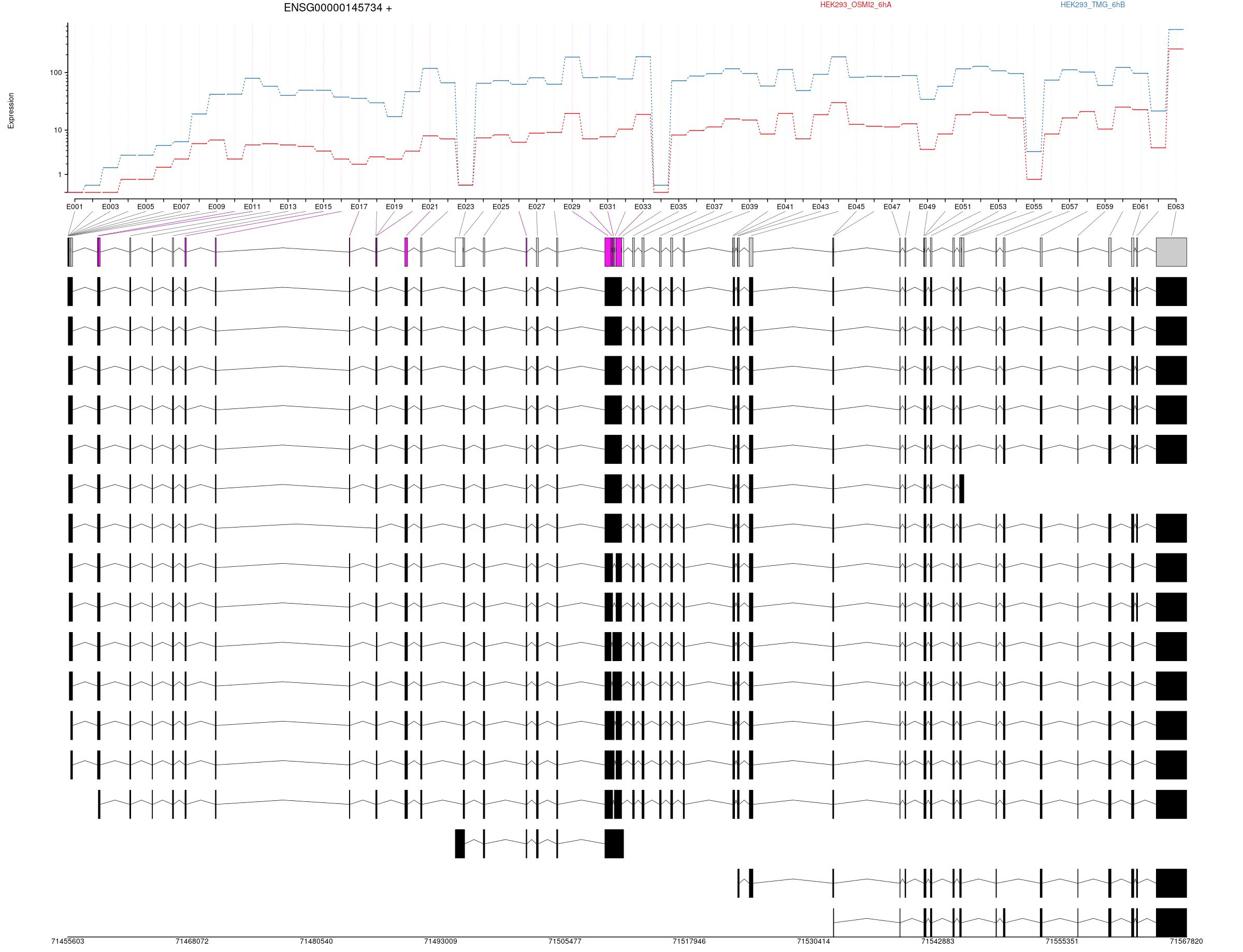Click genomic coordinate 71505477
This screenshot has height=952, width=1243.
pos(565,941)
